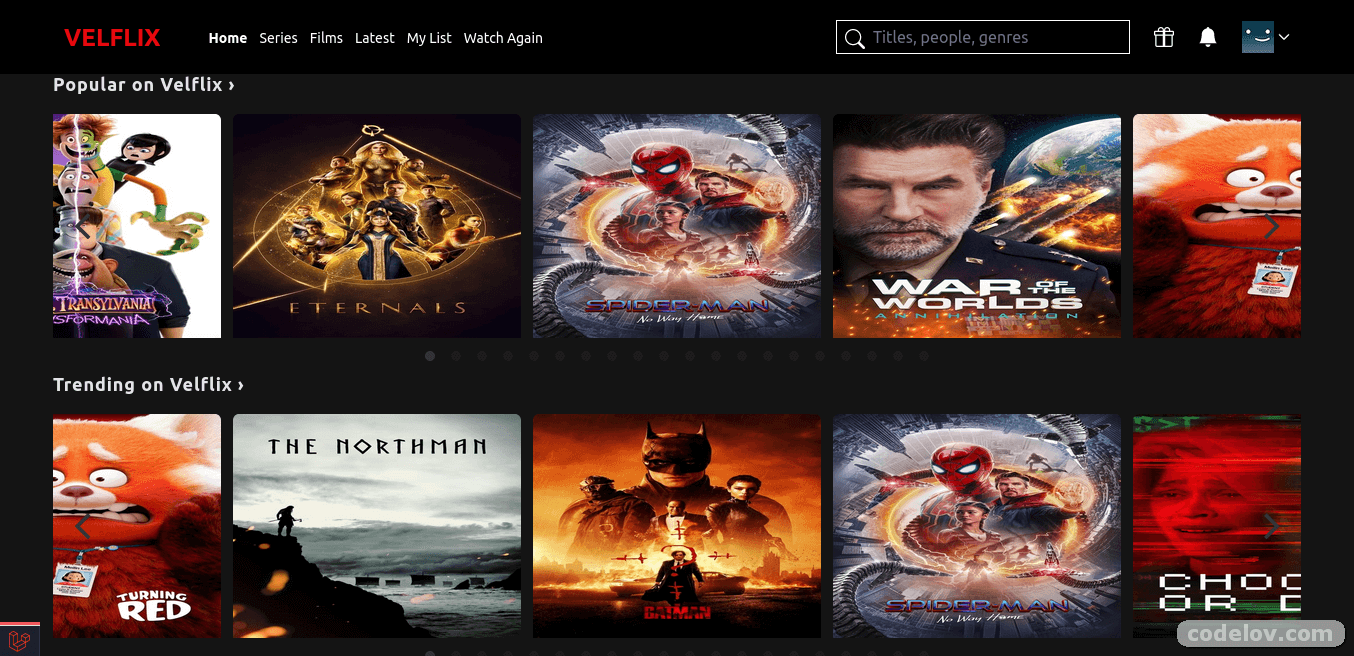
Task: Open the Home navigation item
Action: (x=228, y=38)
